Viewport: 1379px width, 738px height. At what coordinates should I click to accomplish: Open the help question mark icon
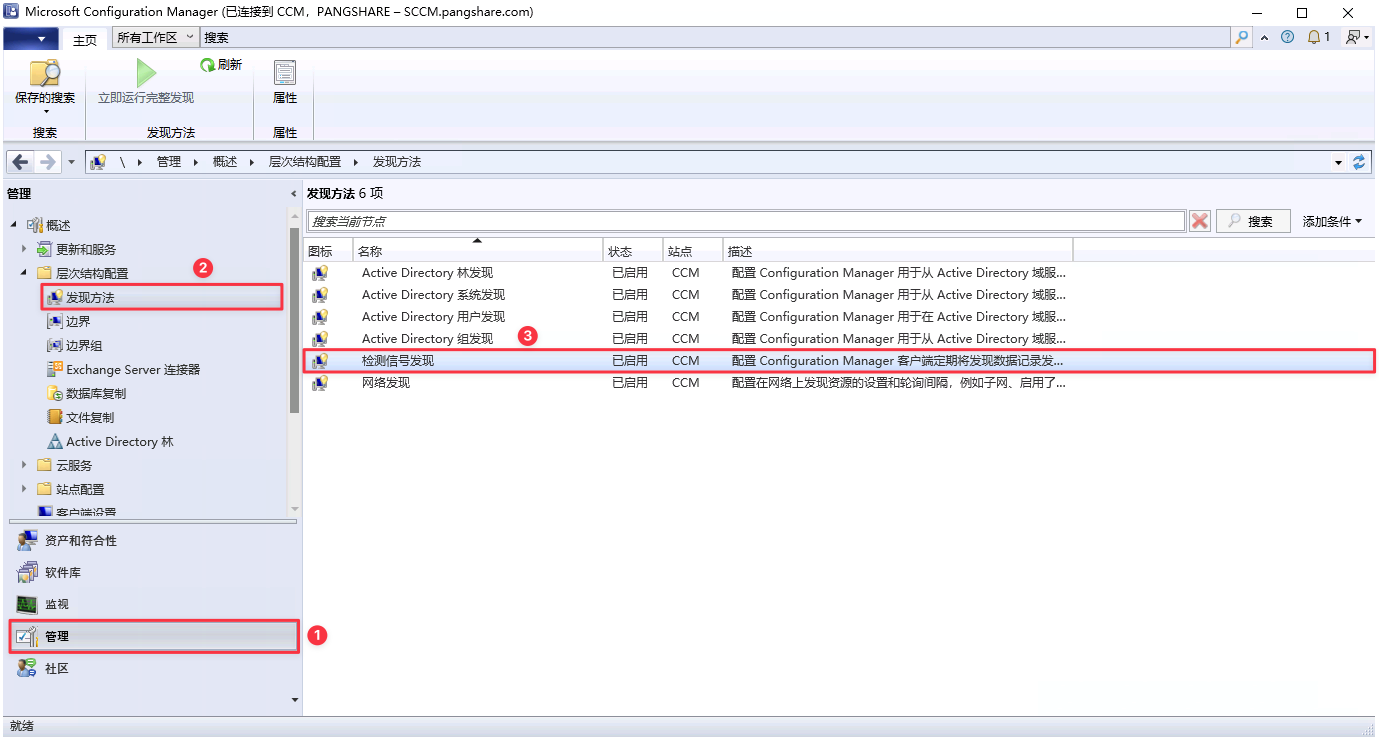(x=1287, y=37)
